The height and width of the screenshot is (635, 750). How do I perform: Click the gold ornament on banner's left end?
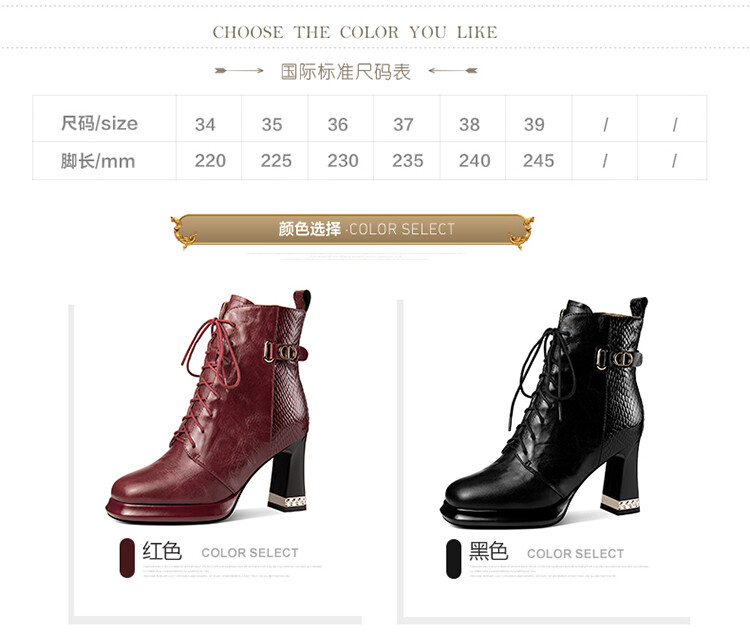point(184,233)
